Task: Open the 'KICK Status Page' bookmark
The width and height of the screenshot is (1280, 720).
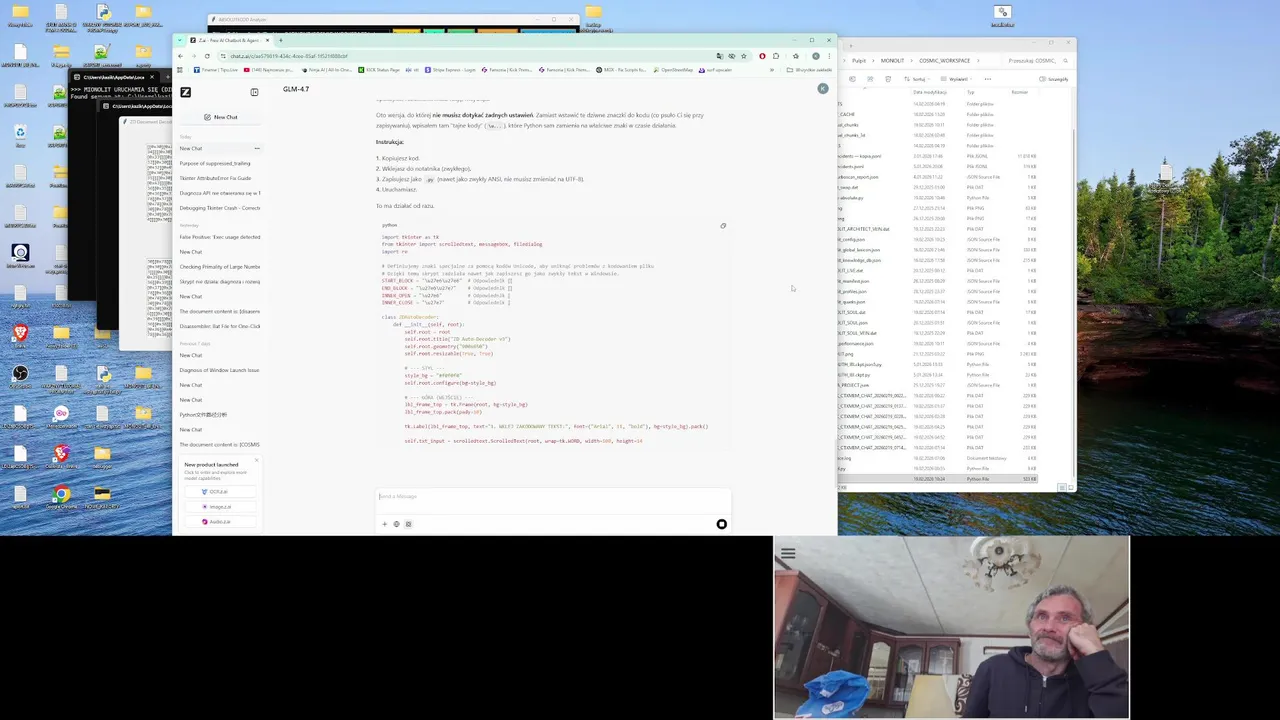Action: pos(380,70)
